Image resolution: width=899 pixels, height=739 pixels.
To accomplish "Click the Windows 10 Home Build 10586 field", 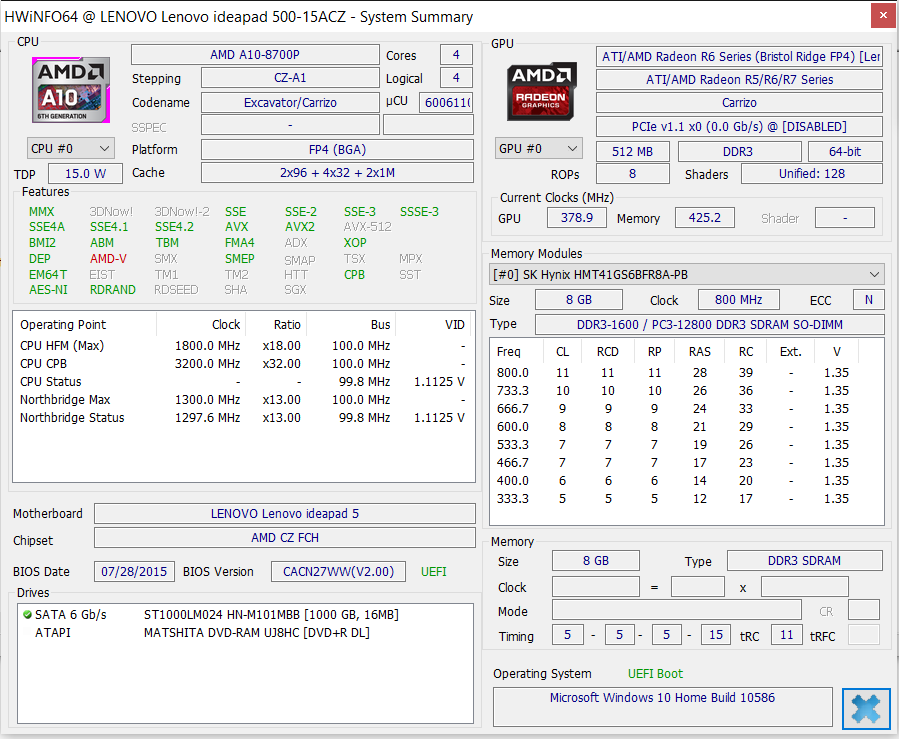I will [x=663, y=706].
